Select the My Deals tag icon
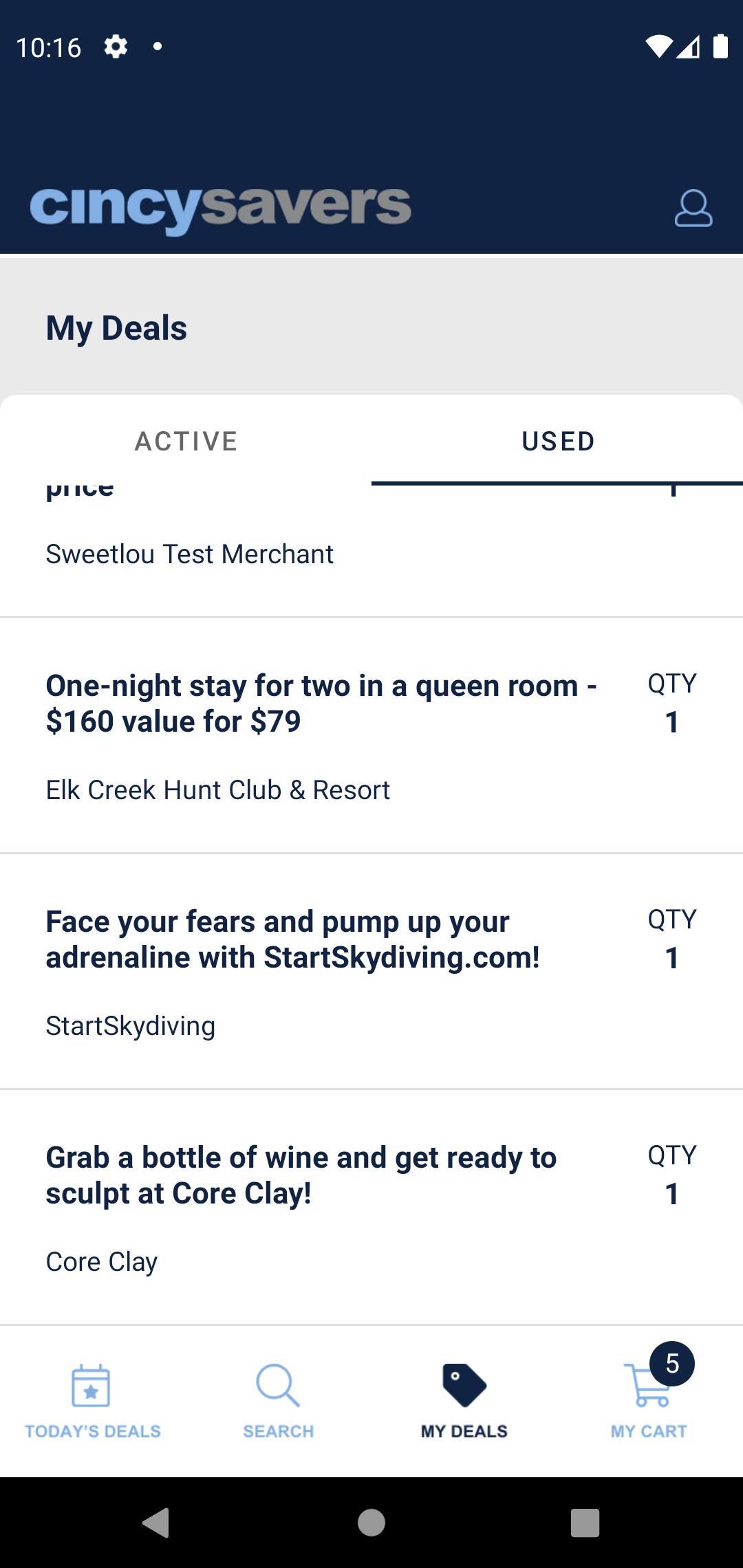Screen dimensions: 743x1568 coord(464,1385)
